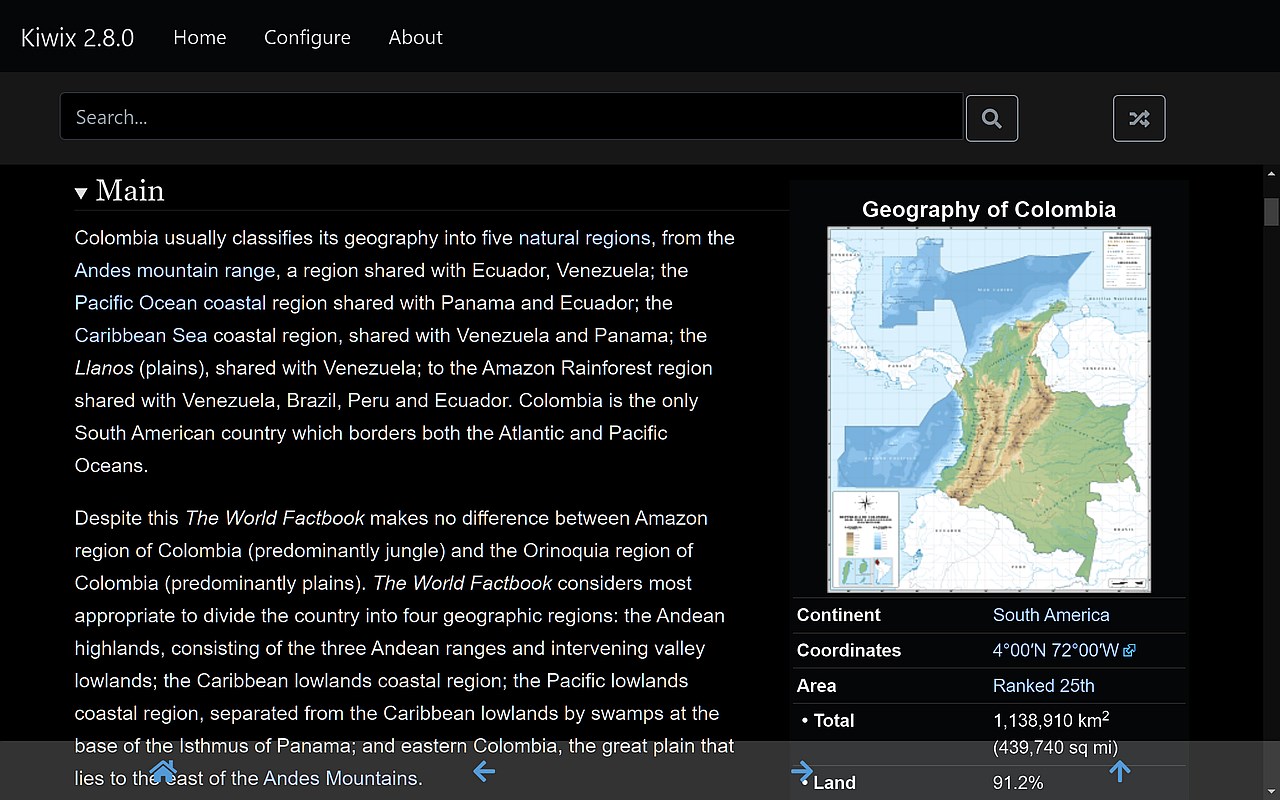Viewport: 1280px width, 800px height.
Task: Open a random article with shuffle icon
Action: click(x=1139, y=118)
